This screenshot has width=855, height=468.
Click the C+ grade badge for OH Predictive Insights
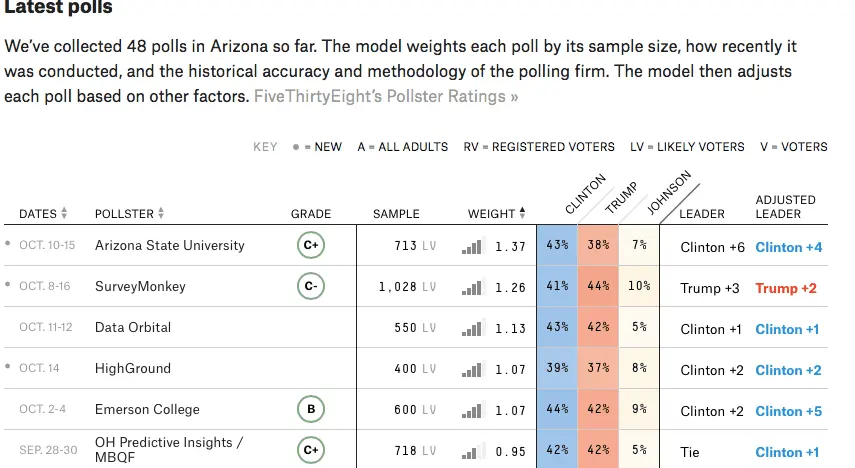310,451
